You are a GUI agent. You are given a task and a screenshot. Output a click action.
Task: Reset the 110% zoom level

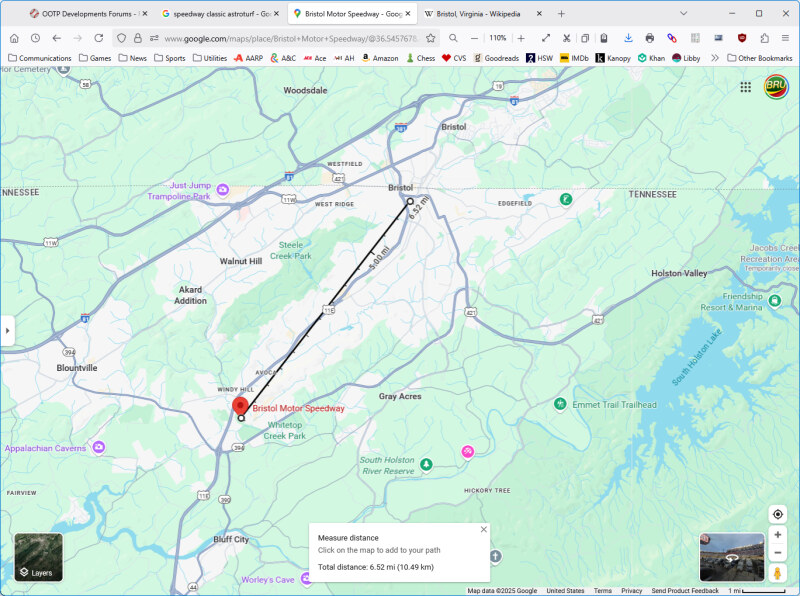coord(497,38)
